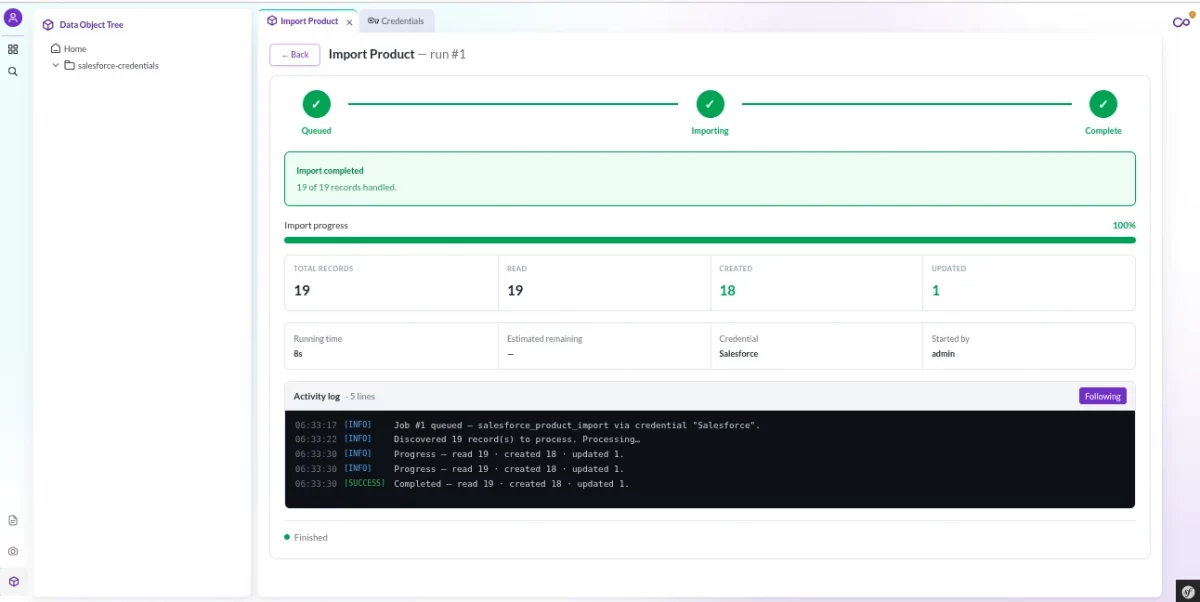Click the key icon on Credentials tab
Viewport: 1200px width, 602px height.
[373, 21]
